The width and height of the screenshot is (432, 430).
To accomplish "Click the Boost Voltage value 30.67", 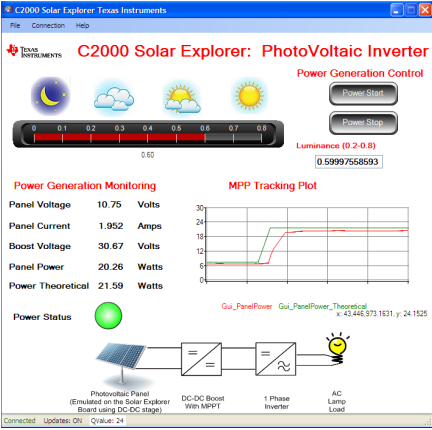I will (x=110, y=246).
